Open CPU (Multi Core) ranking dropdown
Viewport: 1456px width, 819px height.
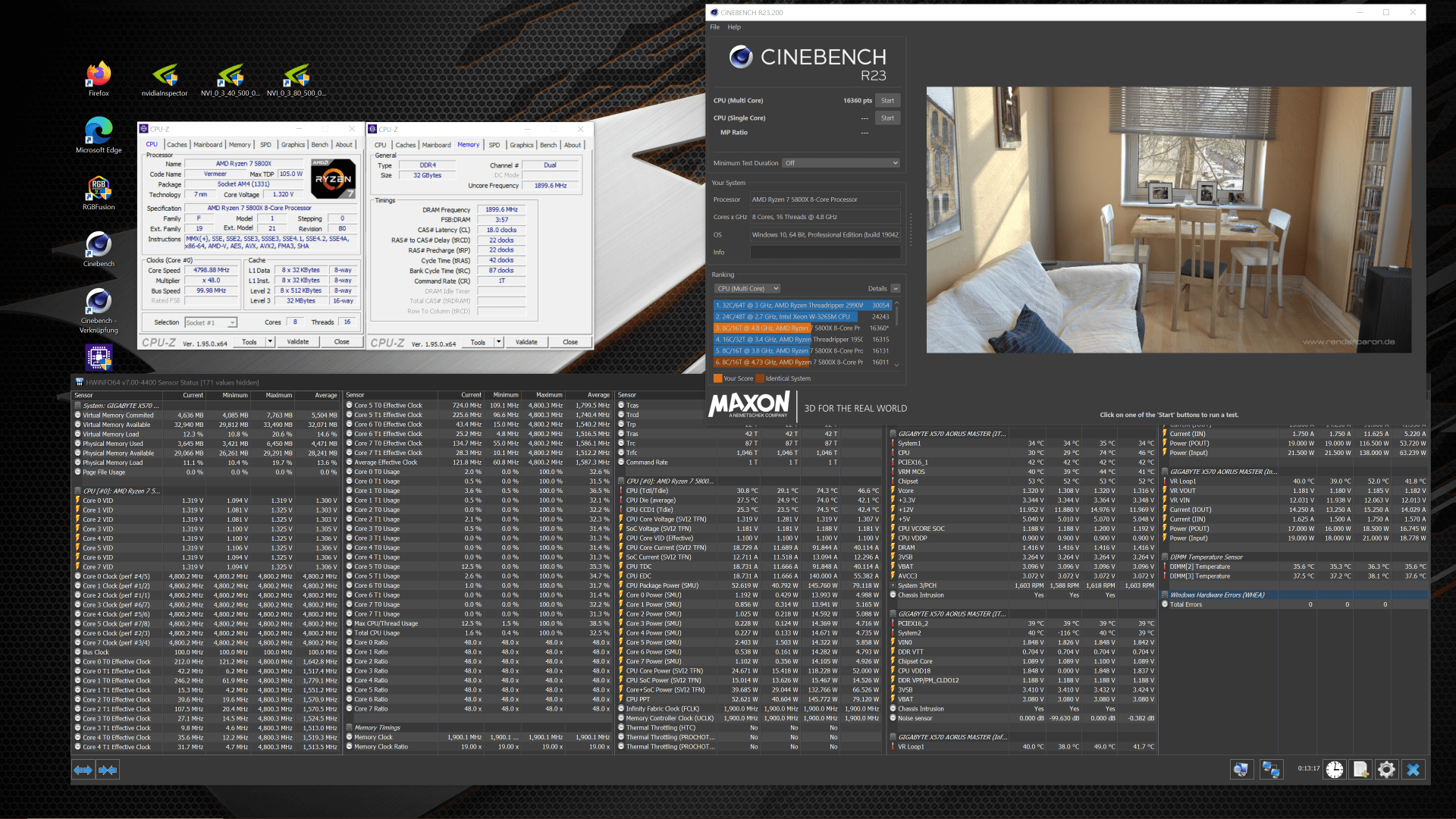click(748, 288)
